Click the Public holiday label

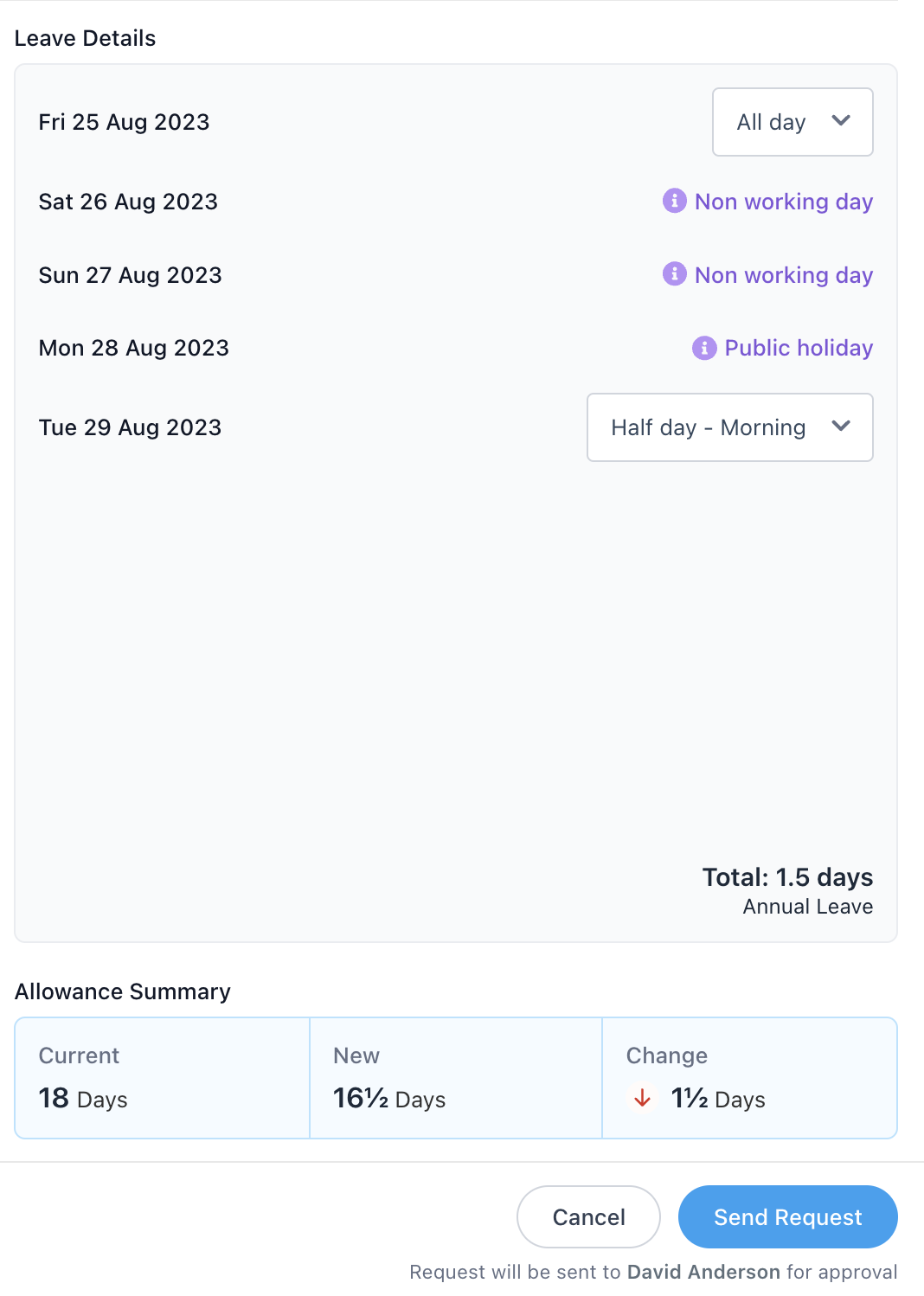798,348
